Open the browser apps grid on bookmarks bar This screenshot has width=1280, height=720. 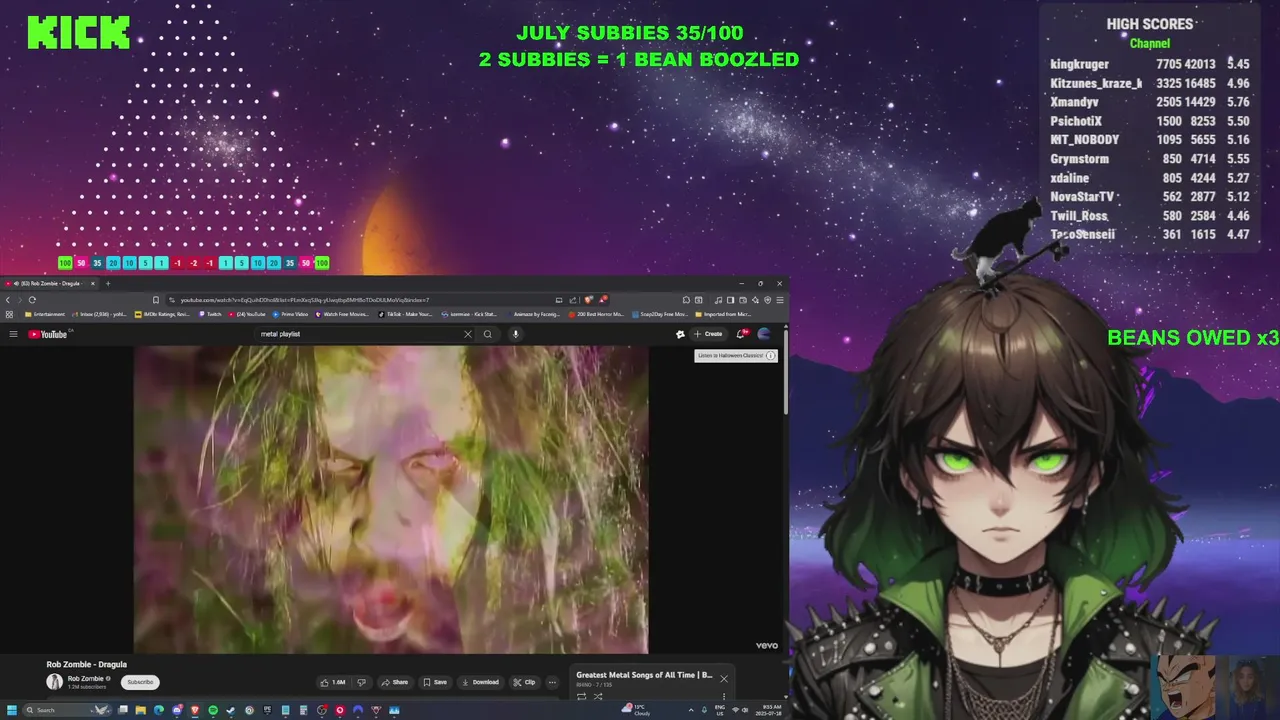point(10,314)
